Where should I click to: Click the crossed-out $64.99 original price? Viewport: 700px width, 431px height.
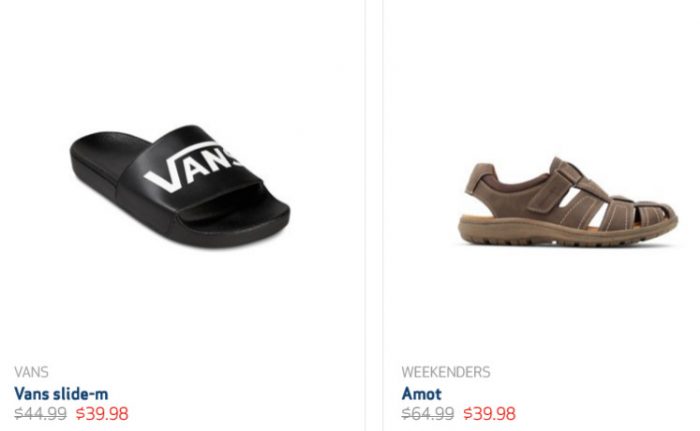click(428, 414)
